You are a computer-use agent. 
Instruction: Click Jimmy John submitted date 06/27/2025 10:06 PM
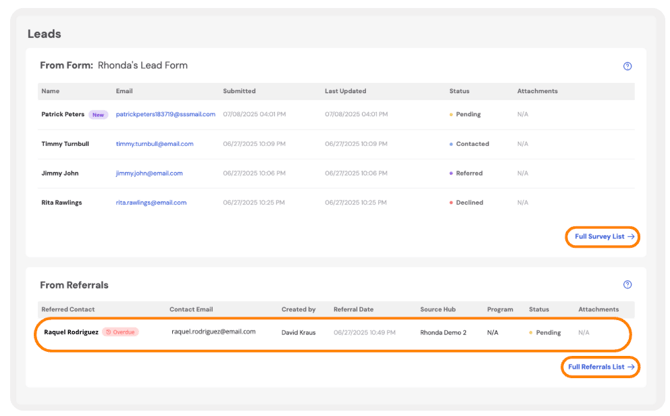click(254, 173)
